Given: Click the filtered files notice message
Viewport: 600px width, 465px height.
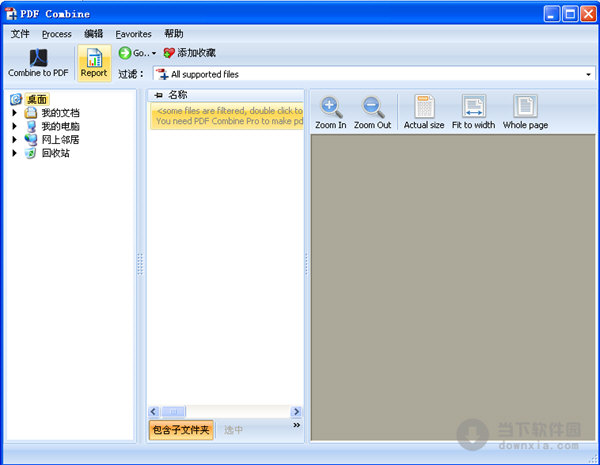Looking at the screenshot, I should [x=228, y=116].
